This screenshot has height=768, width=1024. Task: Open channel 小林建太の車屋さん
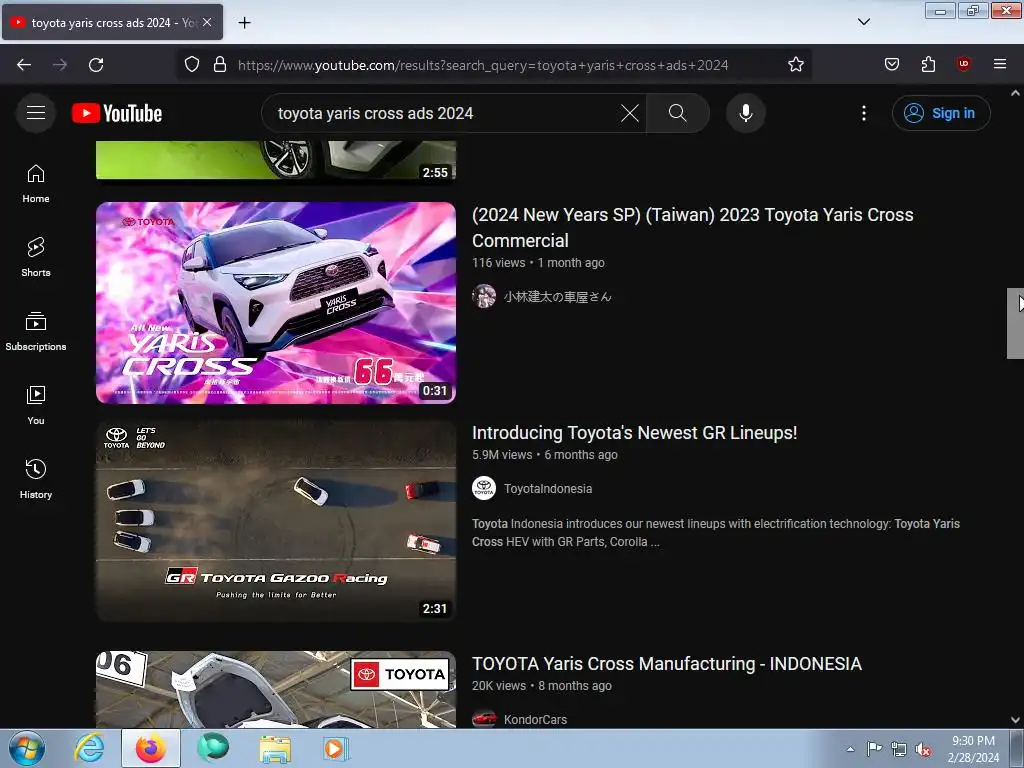(558, 296)
